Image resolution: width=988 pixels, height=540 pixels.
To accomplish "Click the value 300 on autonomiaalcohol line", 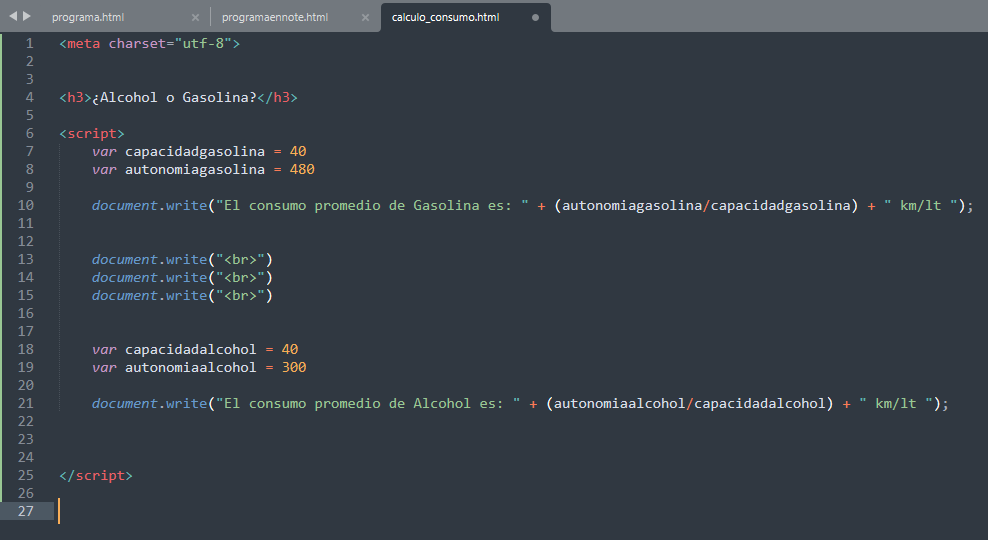I will click(x=294, y=367).
